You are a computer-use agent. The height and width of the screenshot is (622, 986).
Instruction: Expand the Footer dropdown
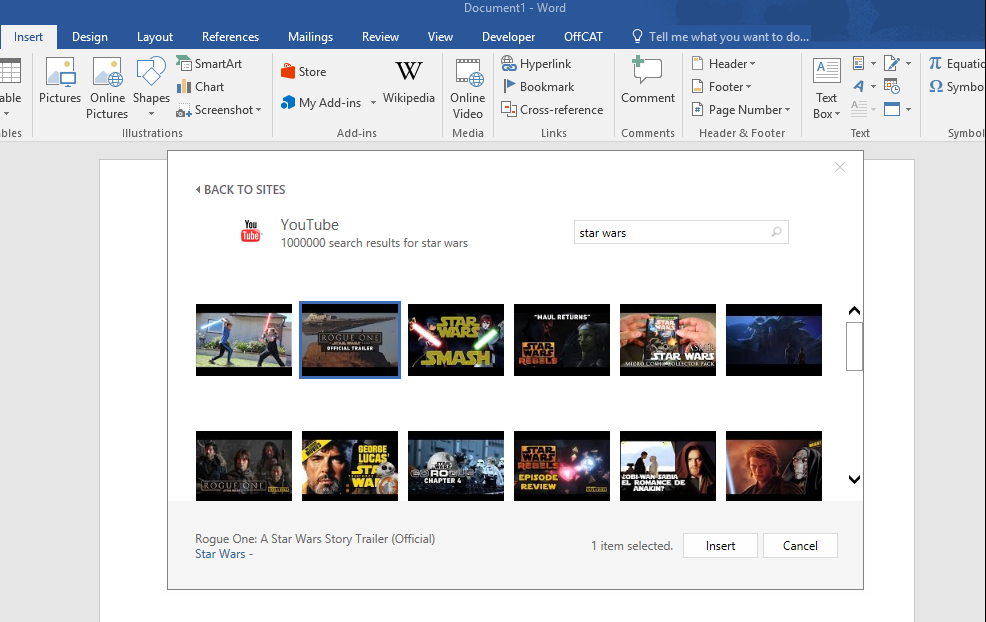721,87
